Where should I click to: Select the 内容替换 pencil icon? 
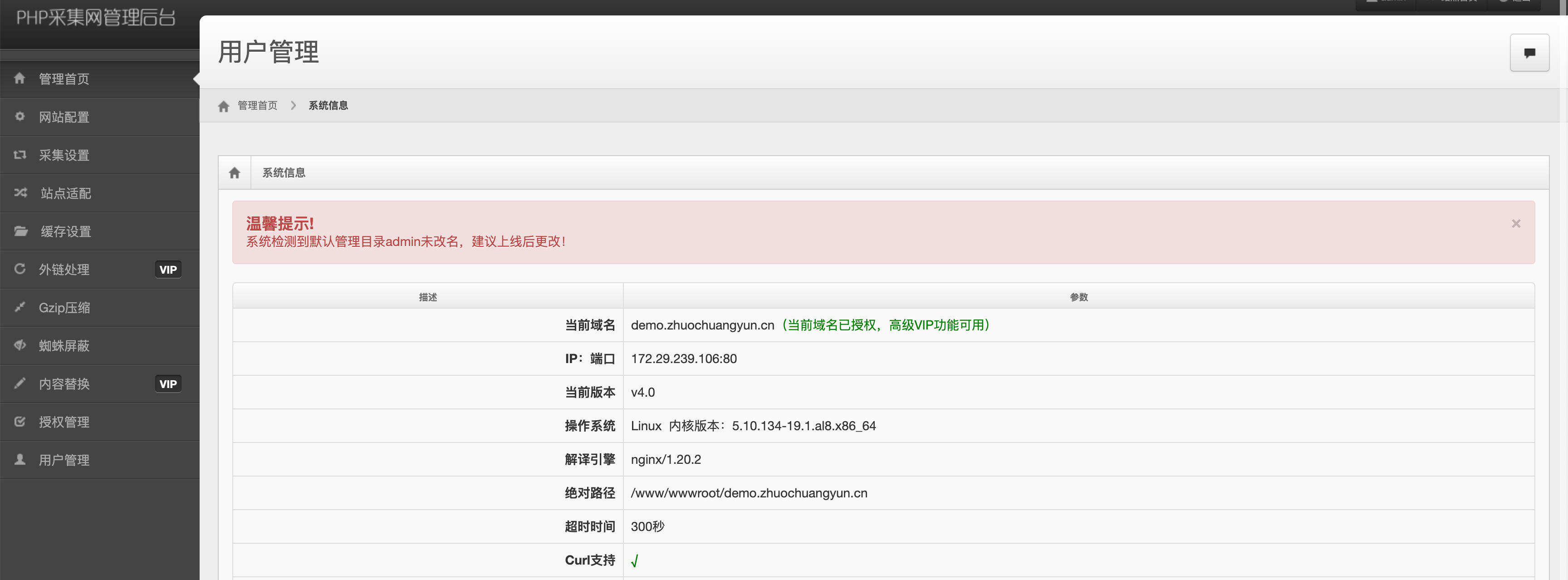coord(20,383)
